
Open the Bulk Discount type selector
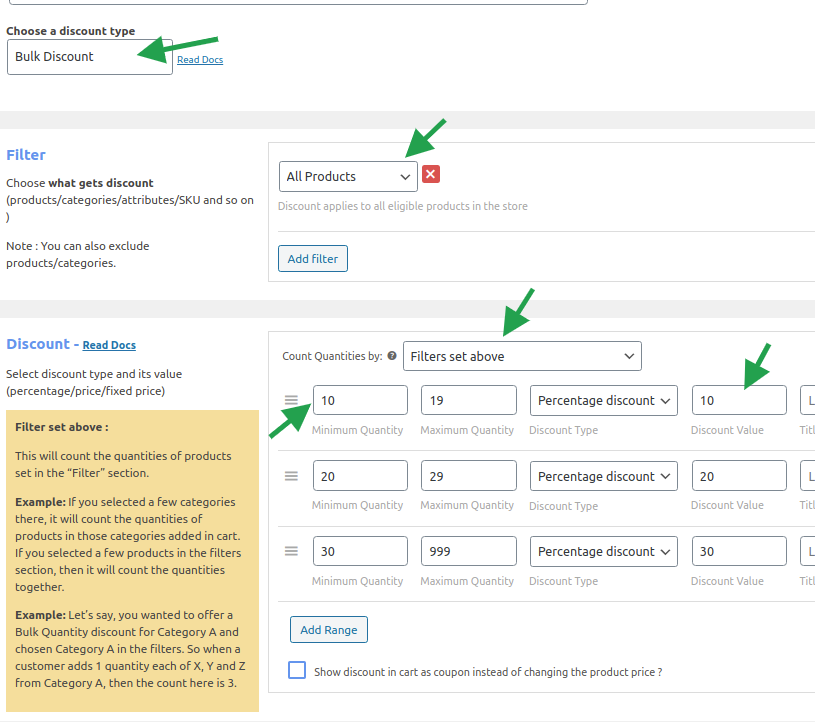89,57
